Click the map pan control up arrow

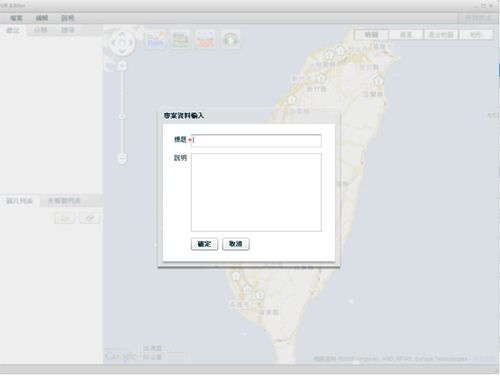click(x=122, y=34)
